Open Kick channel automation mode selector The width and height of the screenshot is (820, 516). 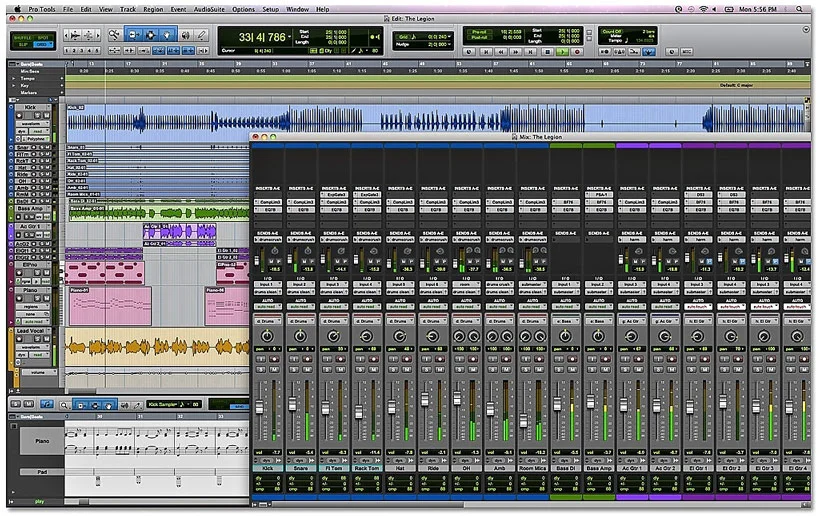tap(268, 307)
